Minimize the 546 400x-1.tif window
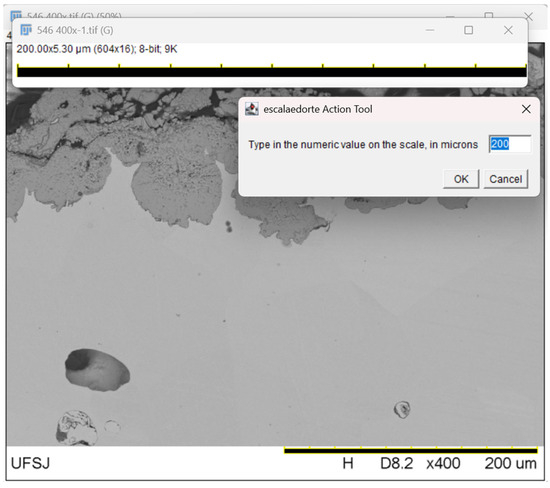Screen dimensions: 550x488 [430, 30]
